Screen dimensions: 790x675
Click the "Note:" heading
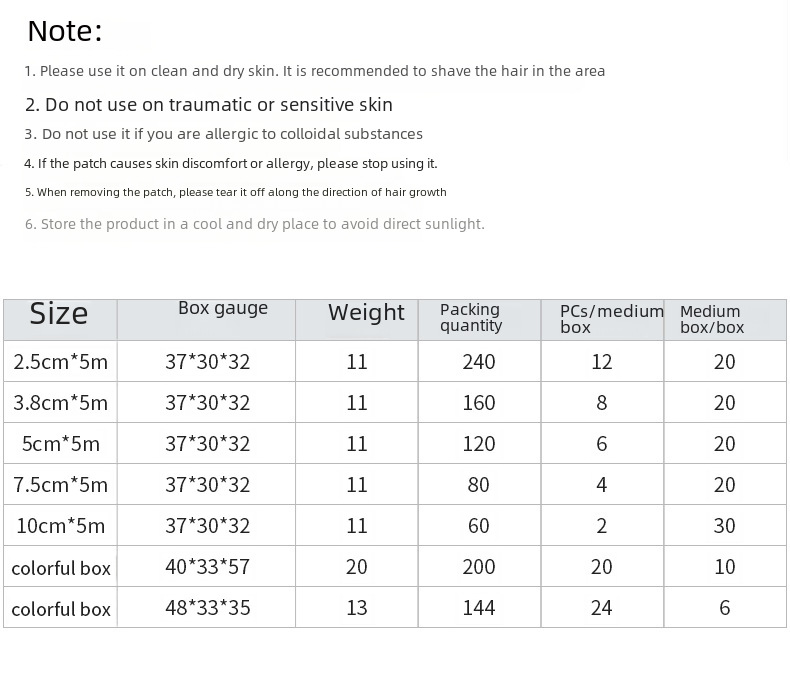point(65,31)
